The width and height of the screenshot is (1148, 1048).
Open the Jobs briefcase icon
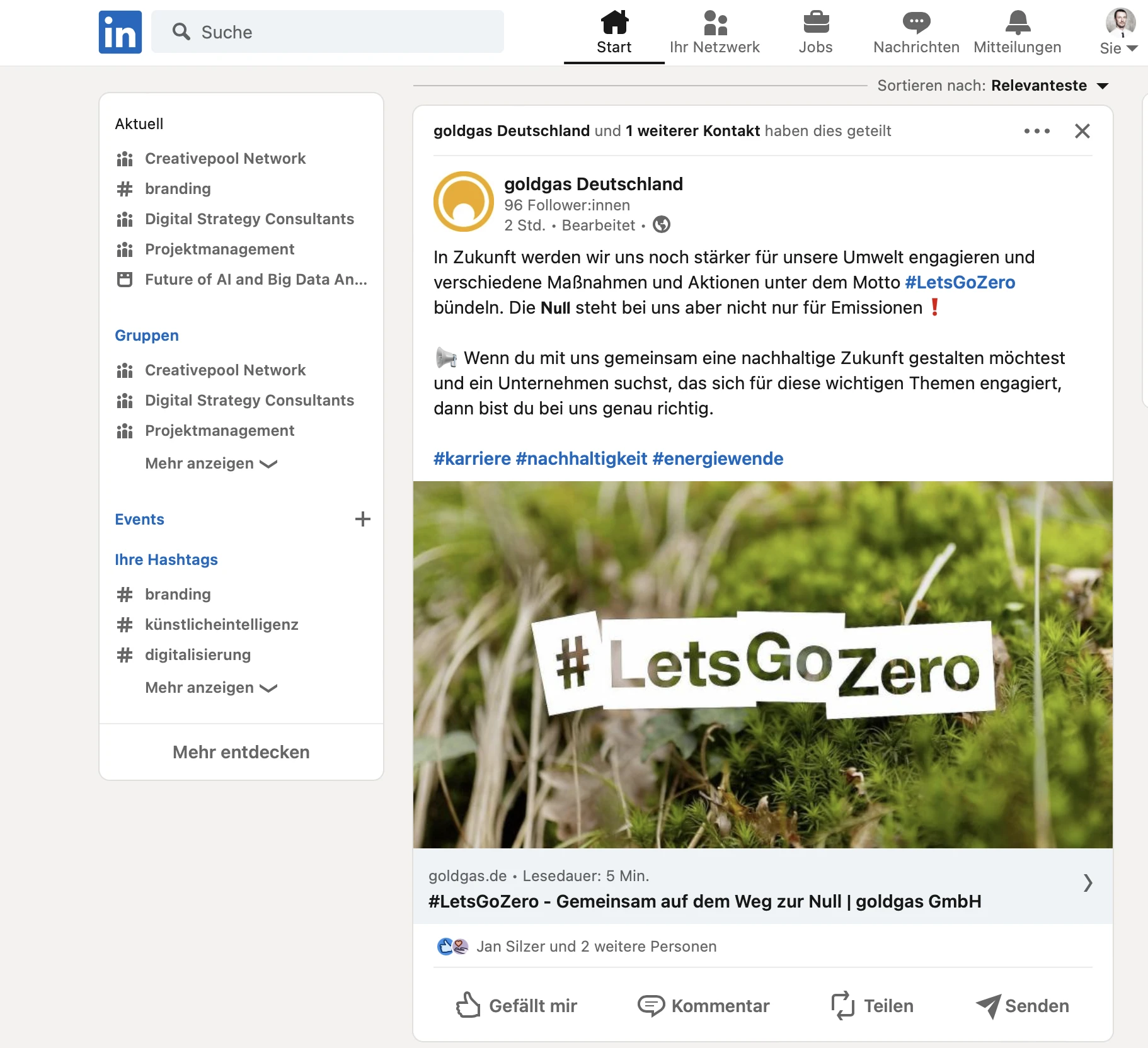pos(815,23)
